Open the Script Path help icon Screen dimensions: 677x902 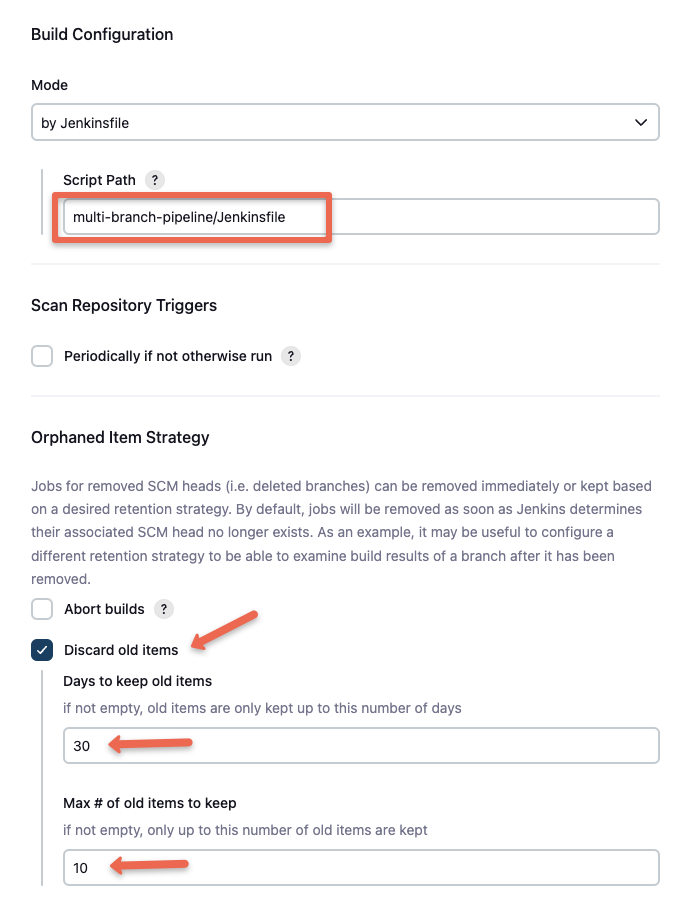coord(155,180)
